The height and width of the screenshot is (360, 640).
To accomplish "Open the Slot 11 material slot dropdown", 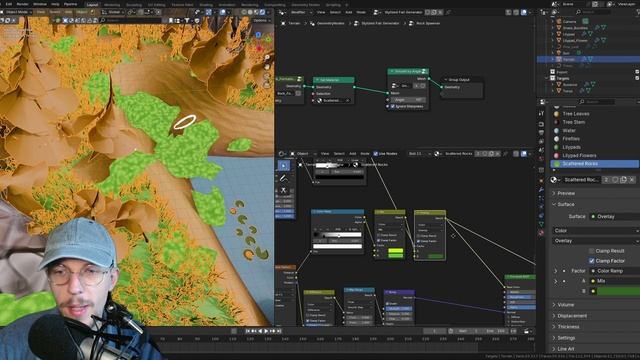I will [x=420, y=154].
